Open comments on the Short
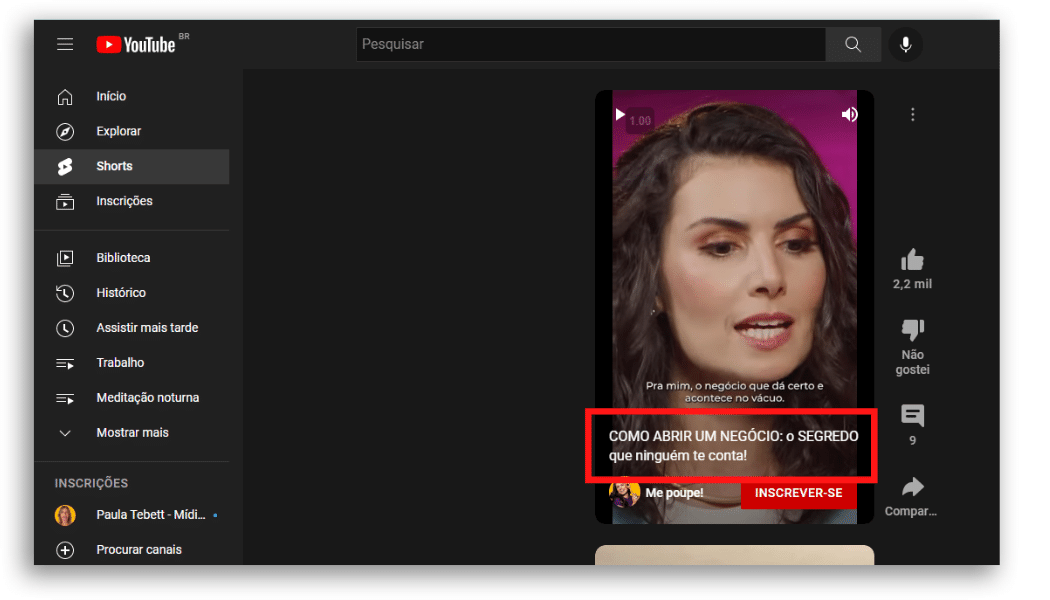 click(x=912, y=415)
